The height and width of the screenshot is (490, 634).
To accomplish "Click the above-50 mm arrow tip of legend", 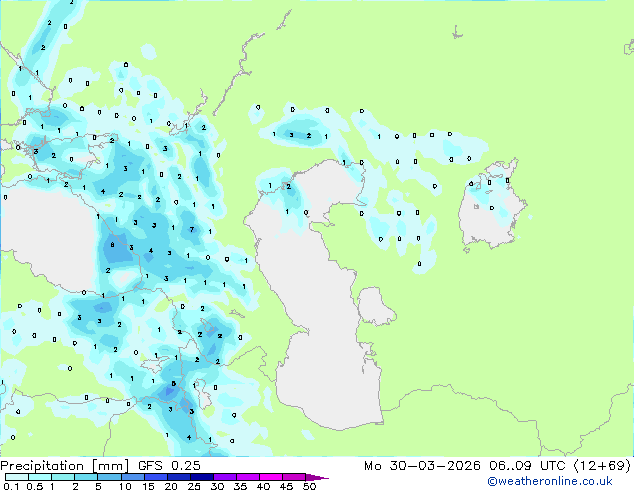I will click(x=317, y=477).
